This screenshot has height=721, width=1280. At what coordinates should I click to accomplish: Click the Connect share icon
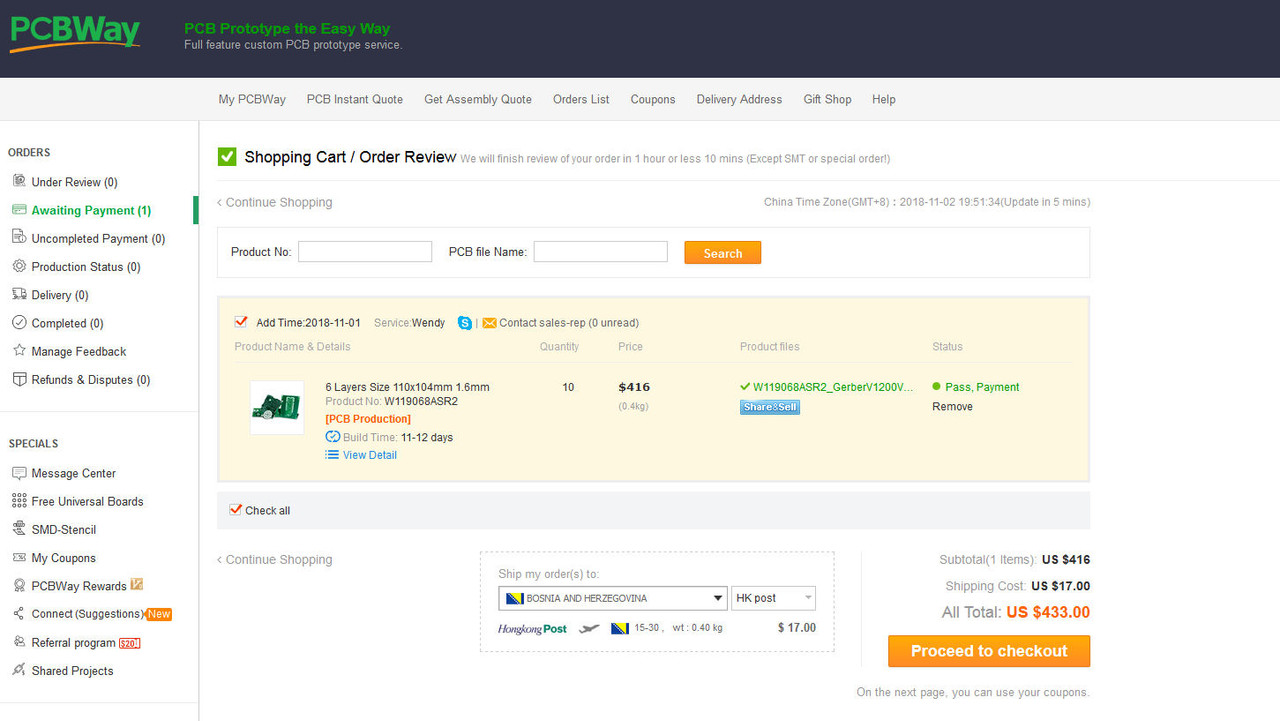19,614
